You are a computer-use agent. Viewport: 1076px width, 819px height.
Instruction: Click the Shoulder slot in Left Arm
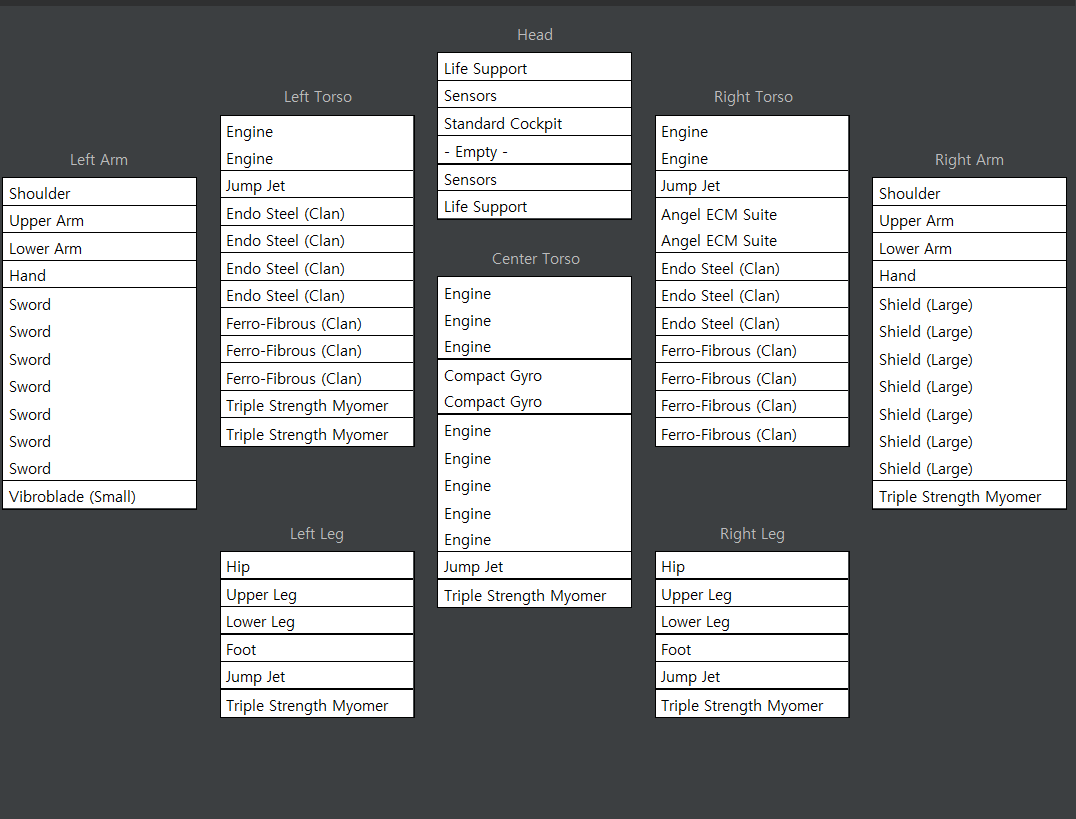[x=99, y=193]
